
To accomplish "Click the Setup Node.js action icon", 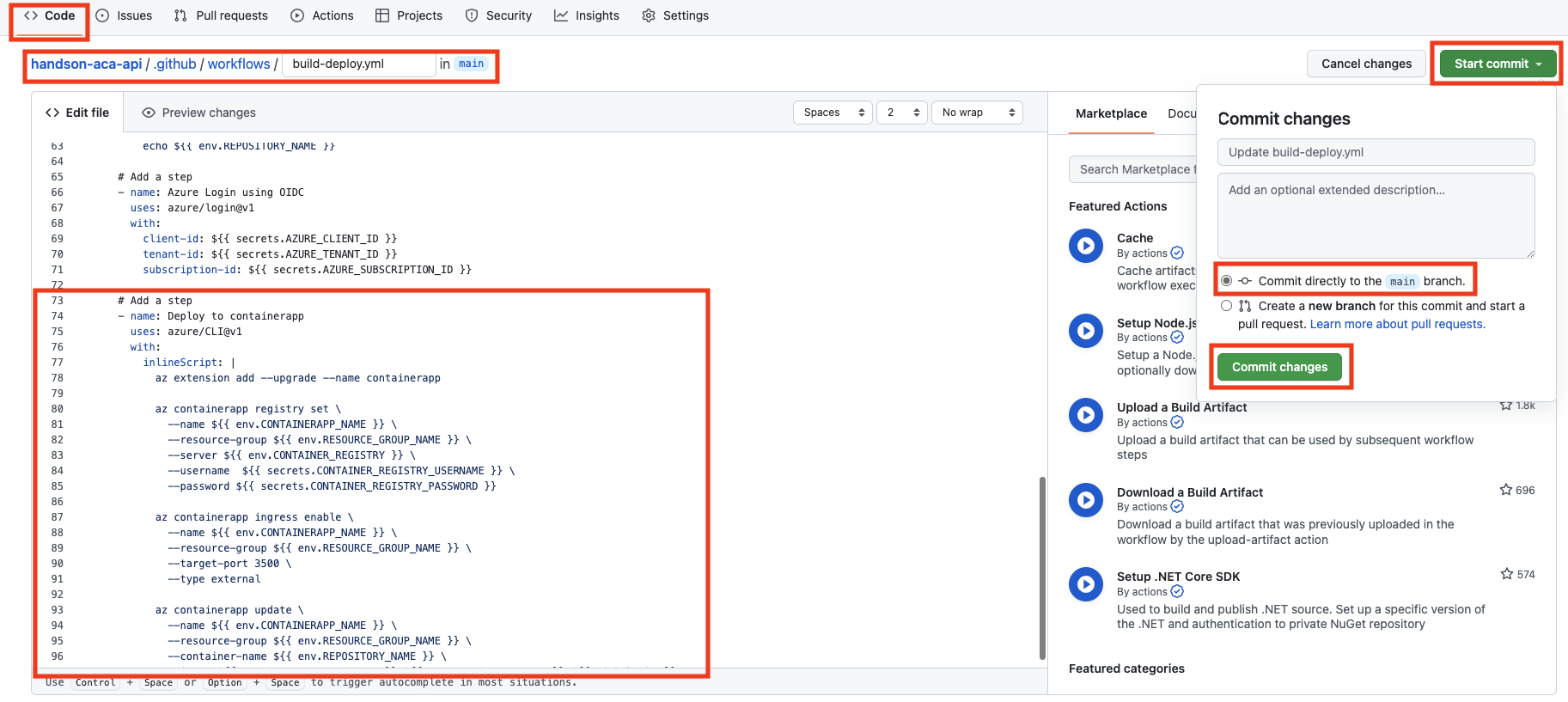I will pos(1086,331).
